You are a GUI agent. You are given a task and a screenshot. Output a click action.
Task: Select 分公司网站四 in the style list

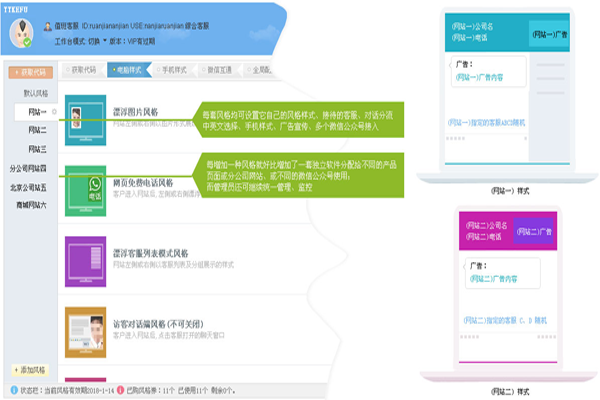tap(28, 168)
